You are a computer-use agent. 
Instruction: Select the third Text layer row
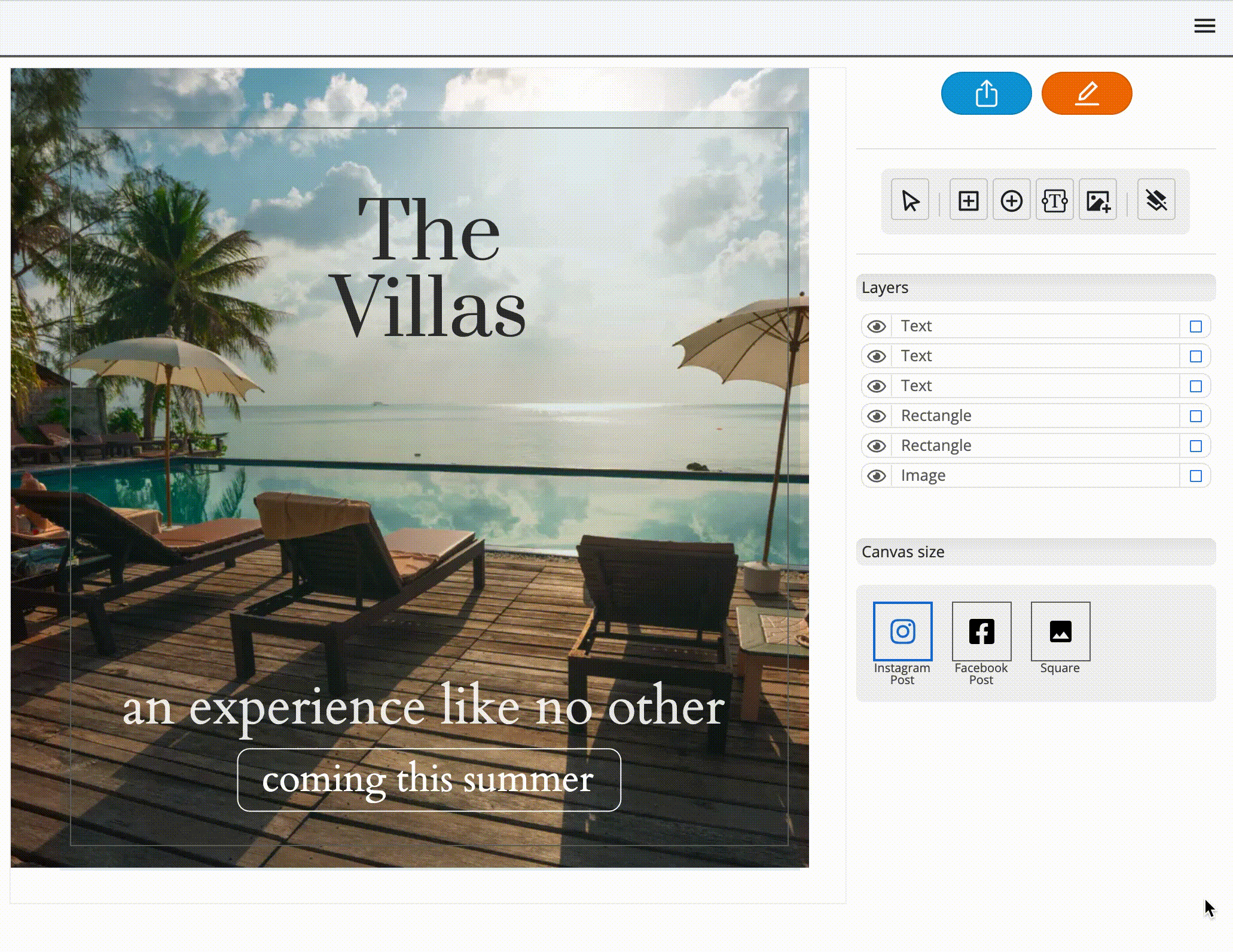point(1034,386)
